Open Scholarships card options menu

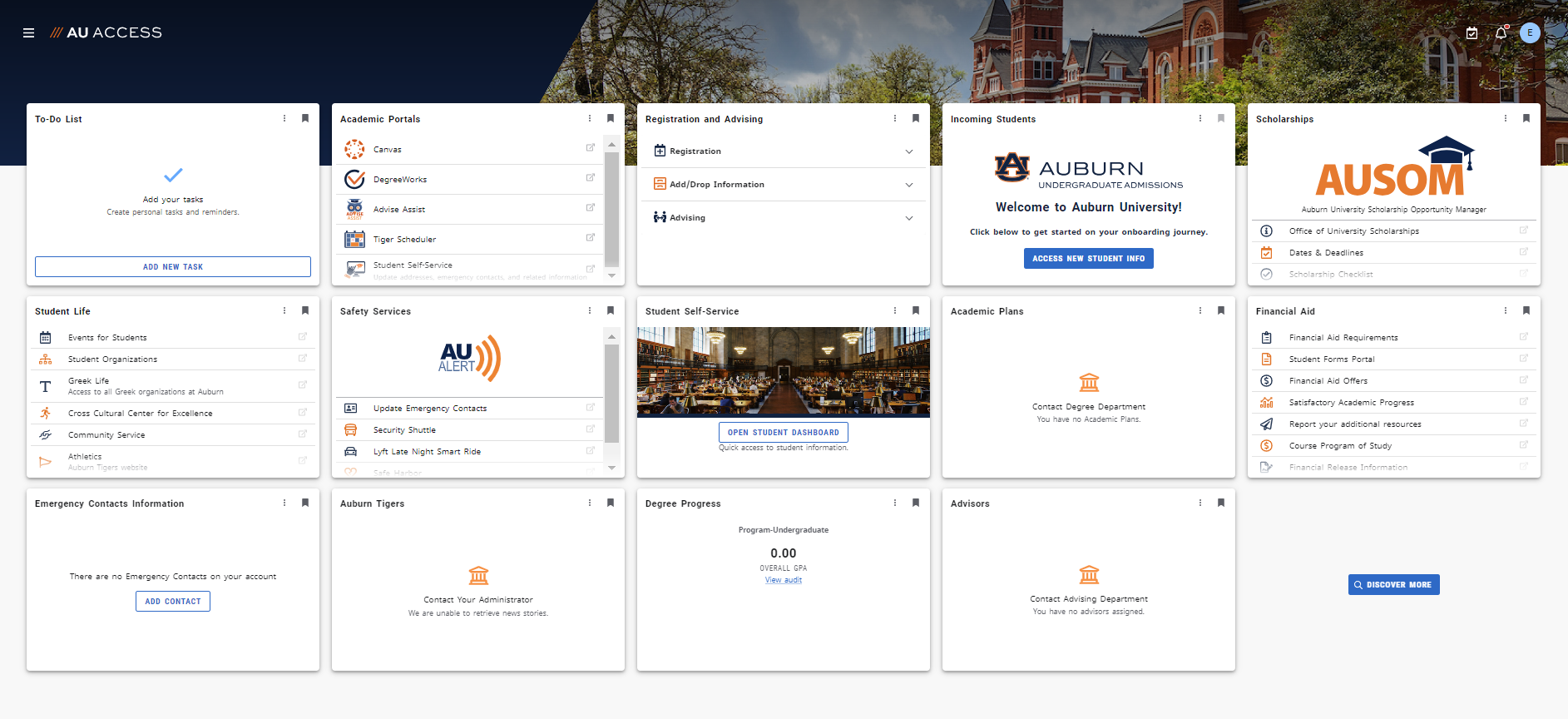1506,119
